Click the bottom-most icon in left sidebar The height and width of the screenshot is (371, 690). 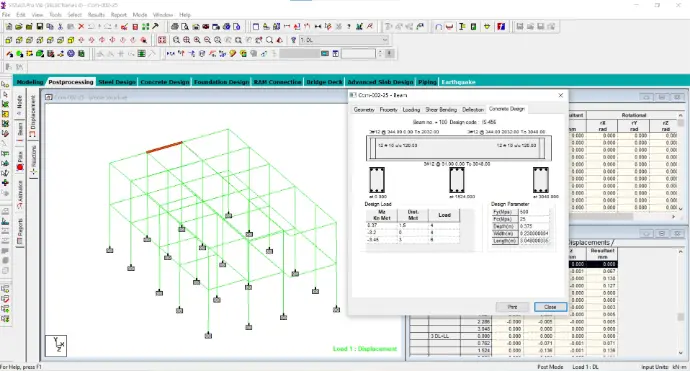pyautogui.click(x=5, y=319)
